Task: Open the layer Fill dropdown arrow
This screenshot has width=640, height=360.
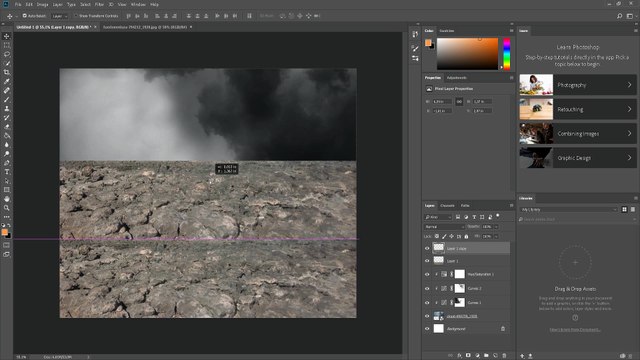Action: [x=496, y=236]
